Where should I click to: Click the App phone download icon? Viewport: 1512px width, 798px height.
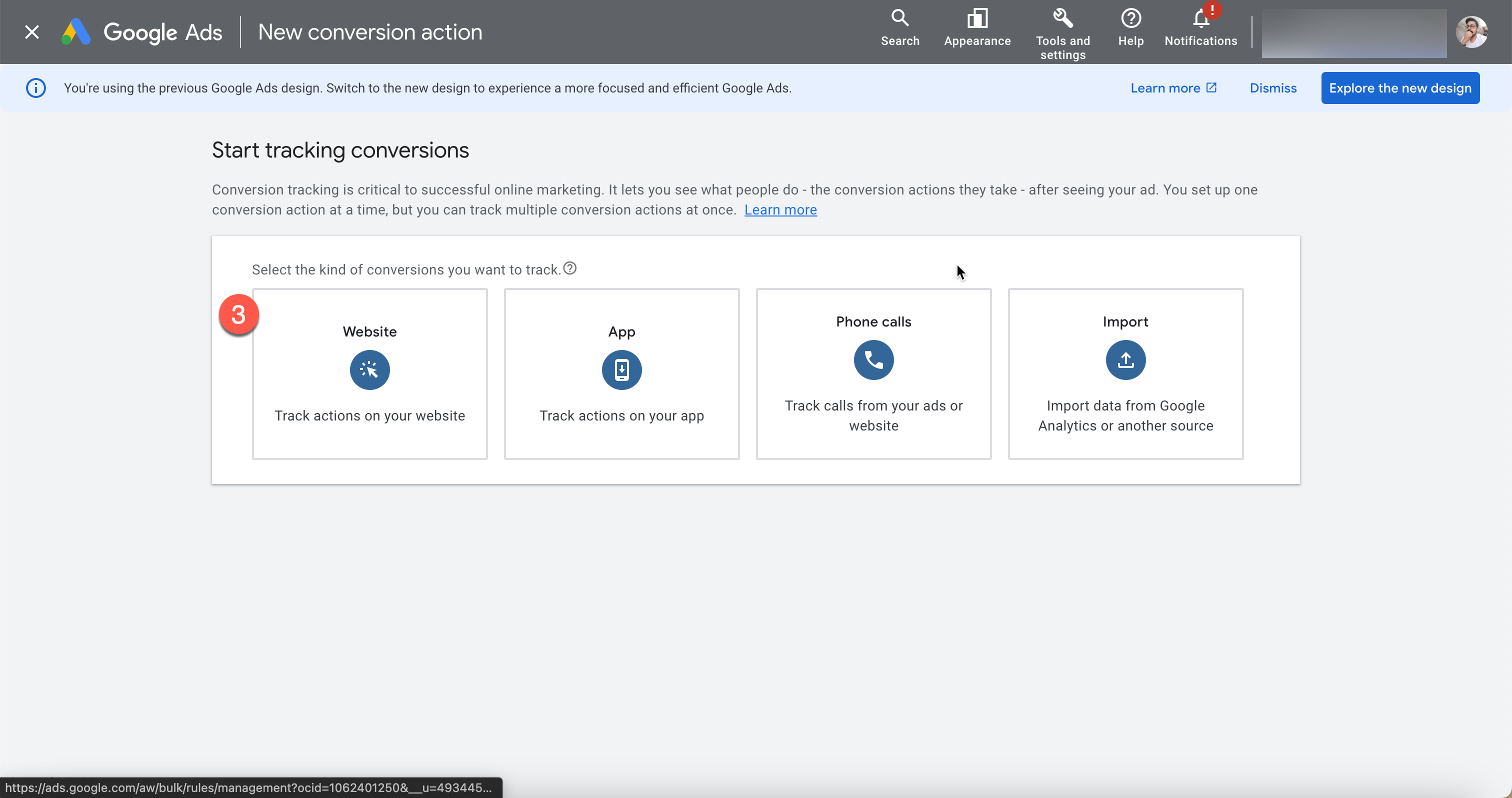621,370
